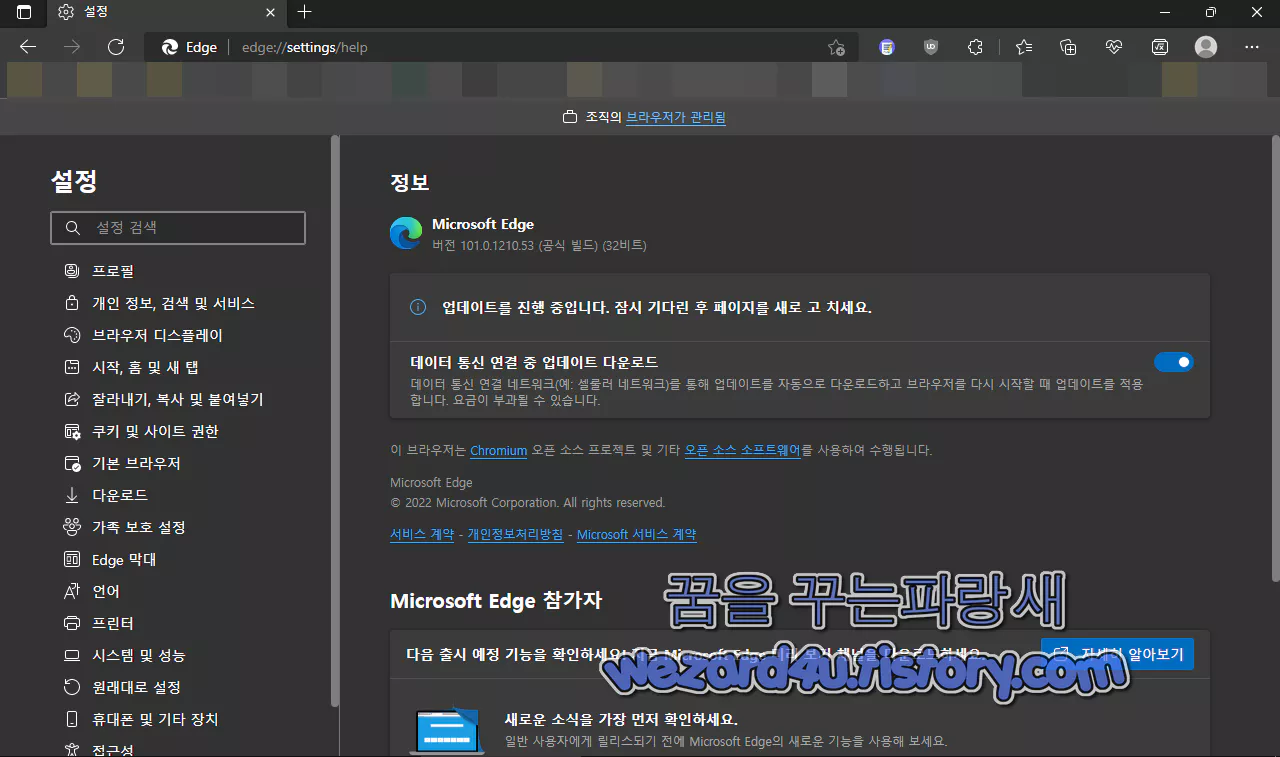This screenshot has width=1280, height=757.
Task: Open Browser essentials heart icon
Action: (1113, 46)
